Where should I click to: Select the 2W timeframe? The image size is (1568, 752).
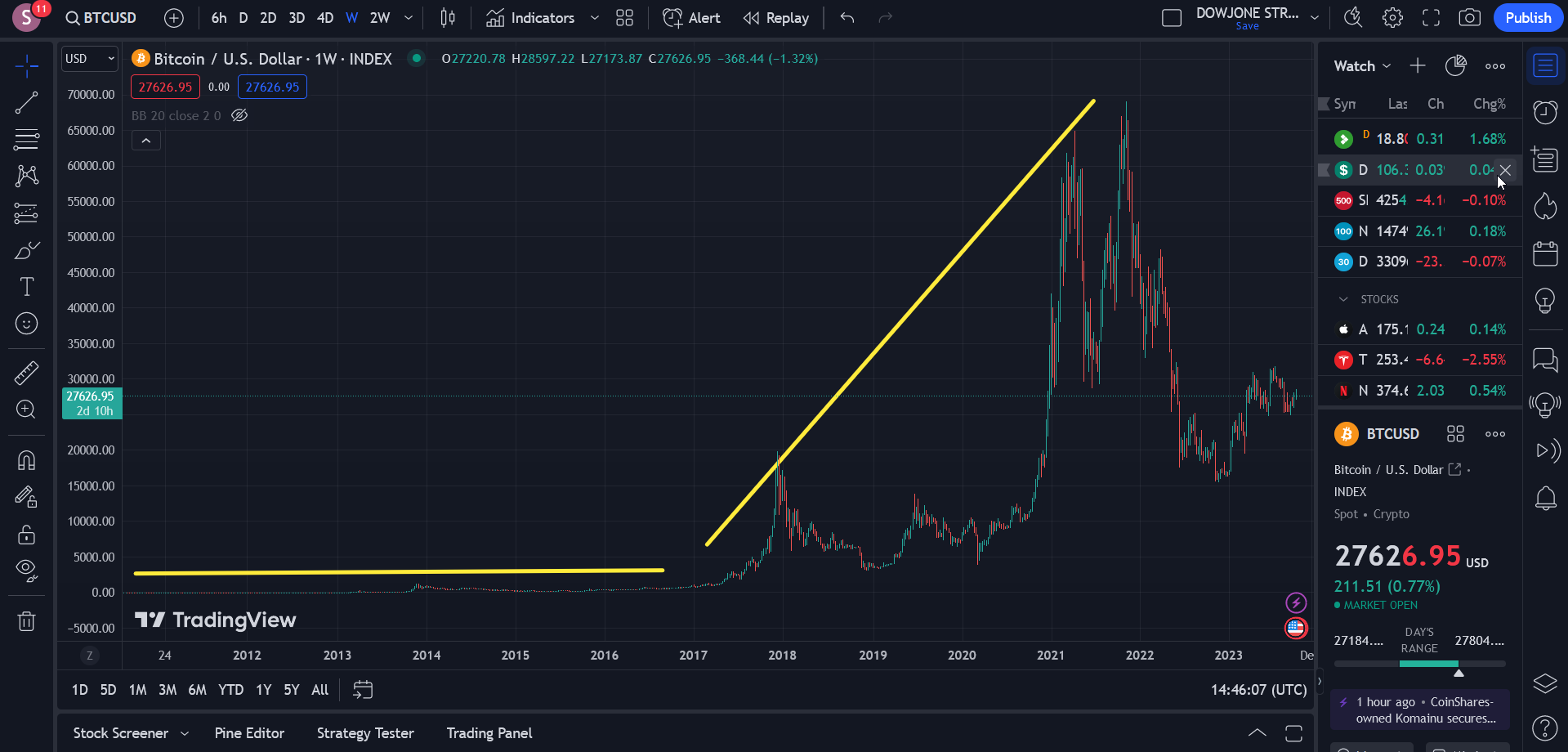coord(380,18)
